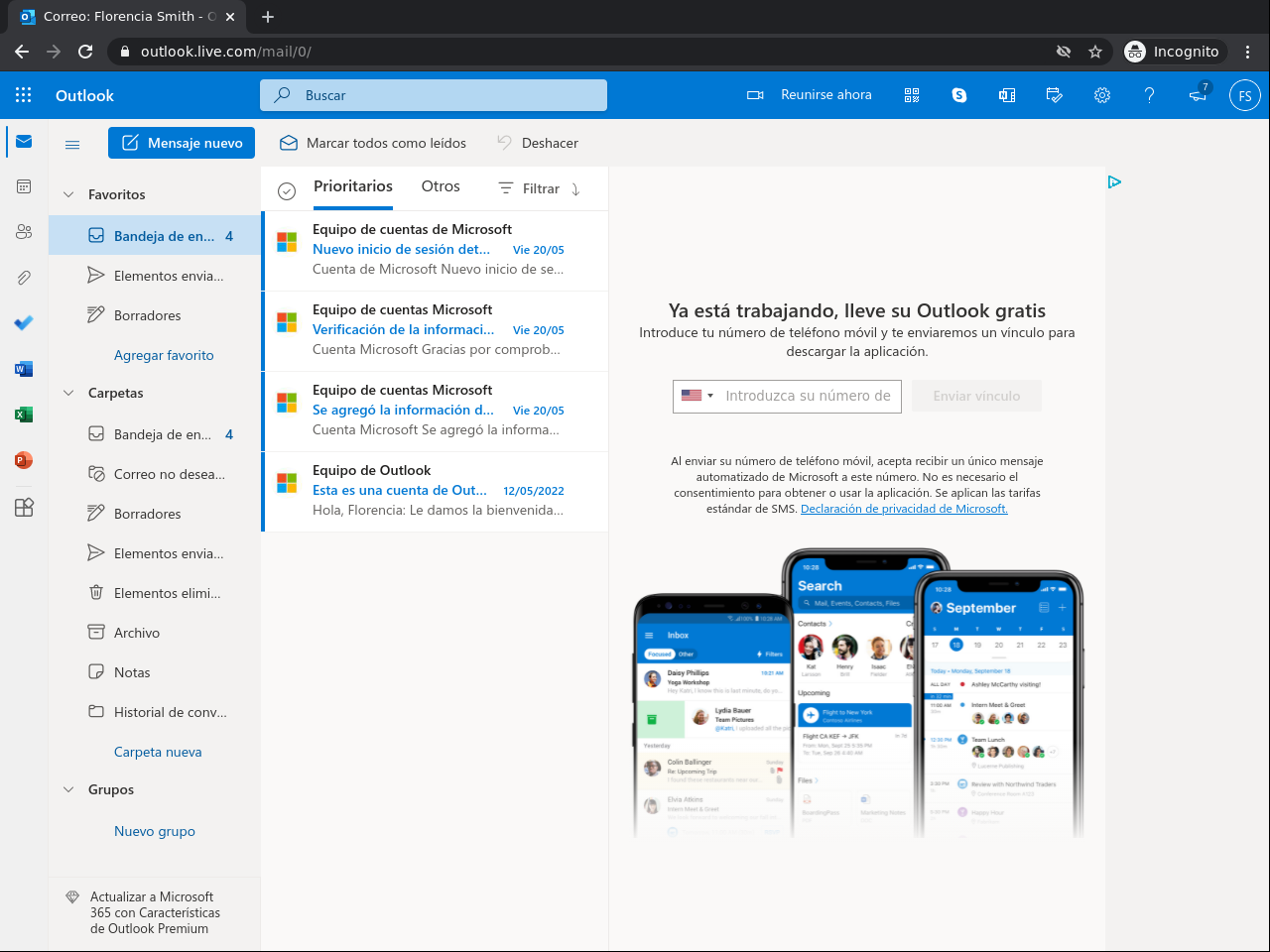Click the Buscar search box
1270x952 pixels.
[x=434, y=95]
